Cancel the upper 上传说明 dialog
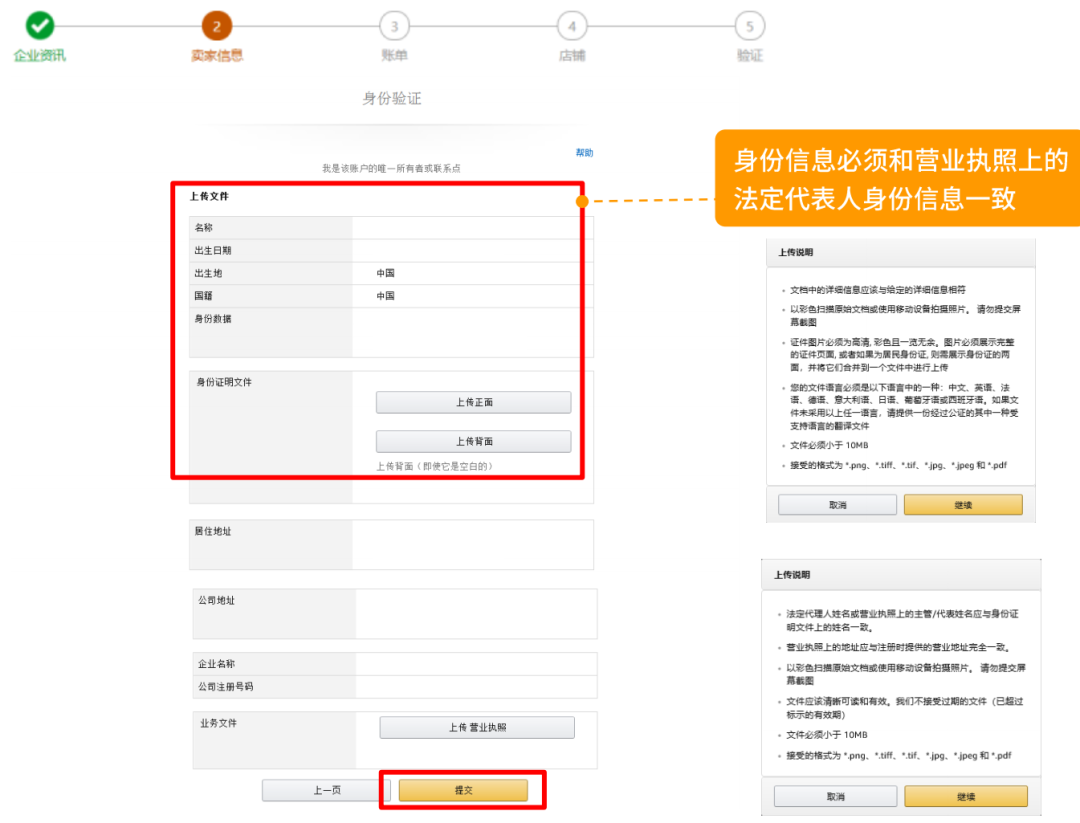1080x823 pixels. click(x=838, y=505)
